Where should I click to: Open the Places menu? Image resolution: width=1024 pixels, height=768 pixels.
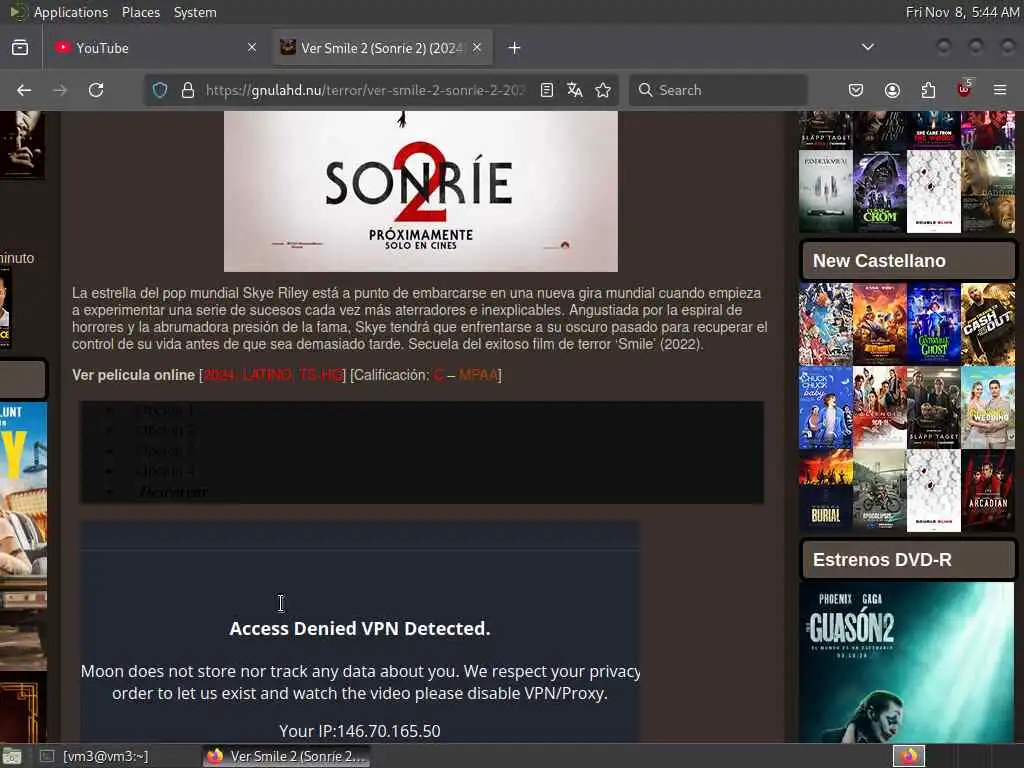[x=140, y=12]
